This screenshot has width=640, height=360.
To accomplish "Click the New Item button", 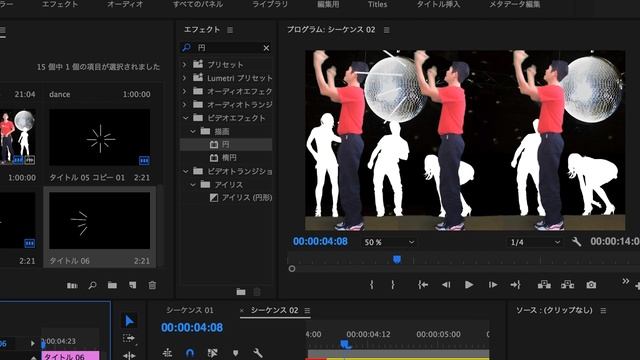I will [132, 285].
